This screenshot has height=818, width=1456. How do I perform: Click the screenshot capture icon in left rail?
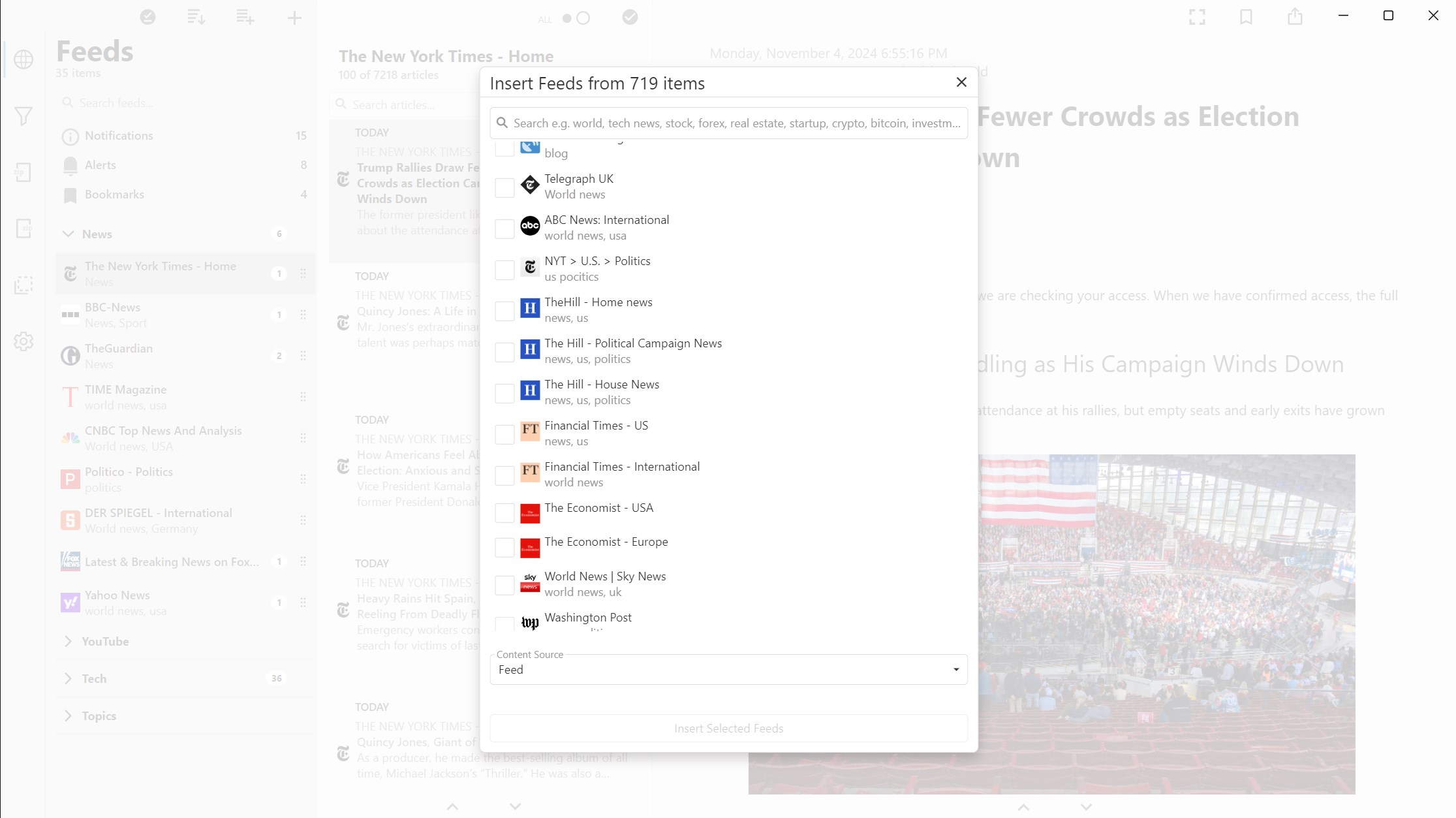pyautogui.click(x=24, y=285)
